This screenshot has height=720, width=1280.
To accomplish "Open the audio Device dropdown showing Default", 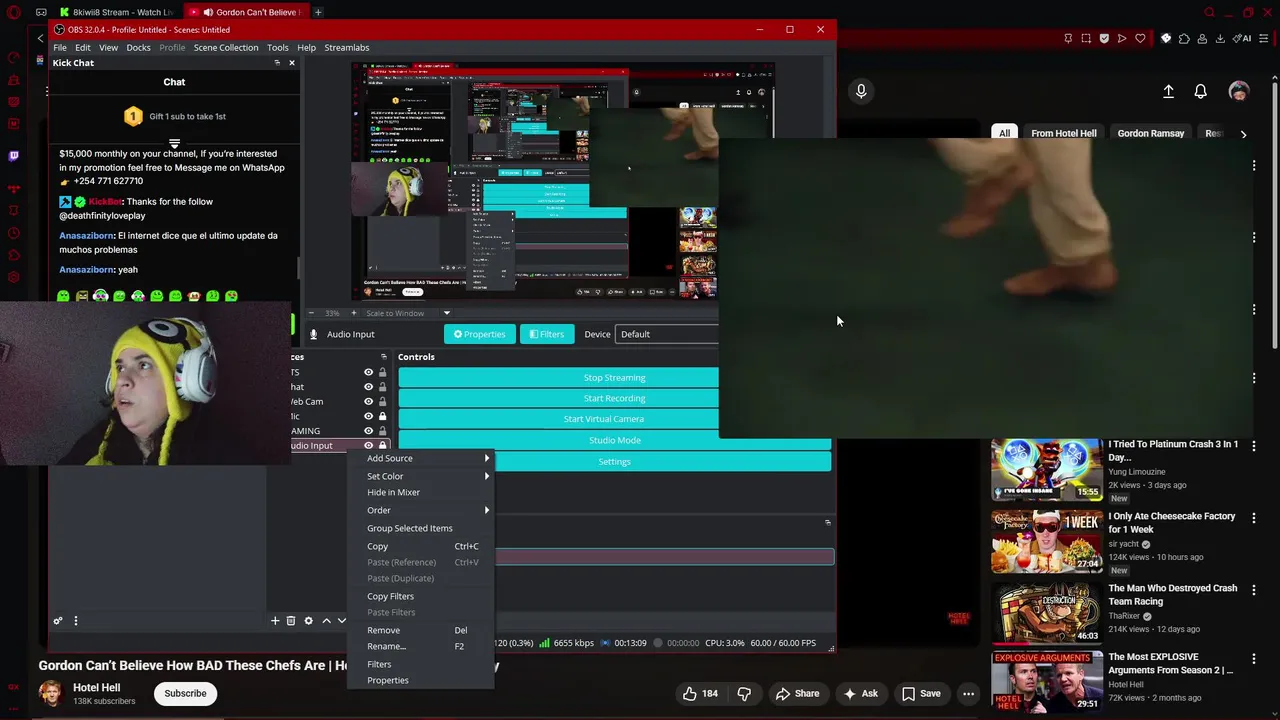I will [x=667, y=334].
